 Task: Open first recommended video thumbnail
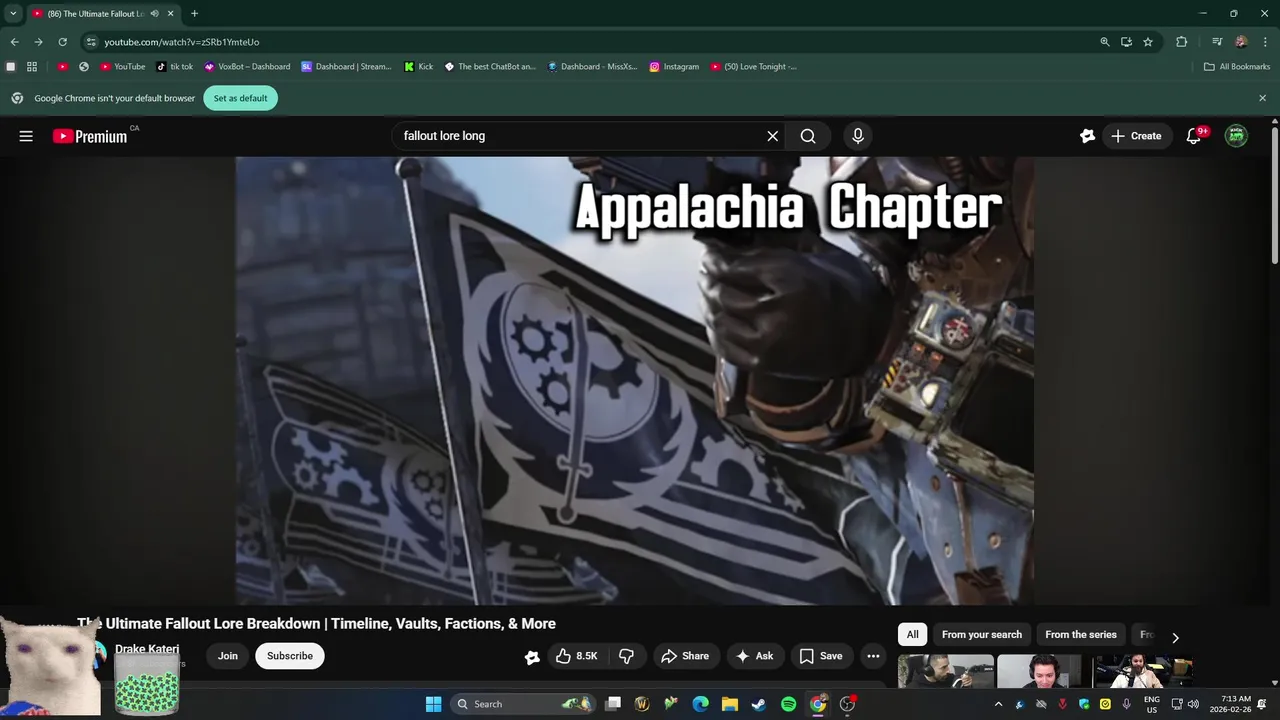coord(946,672)
